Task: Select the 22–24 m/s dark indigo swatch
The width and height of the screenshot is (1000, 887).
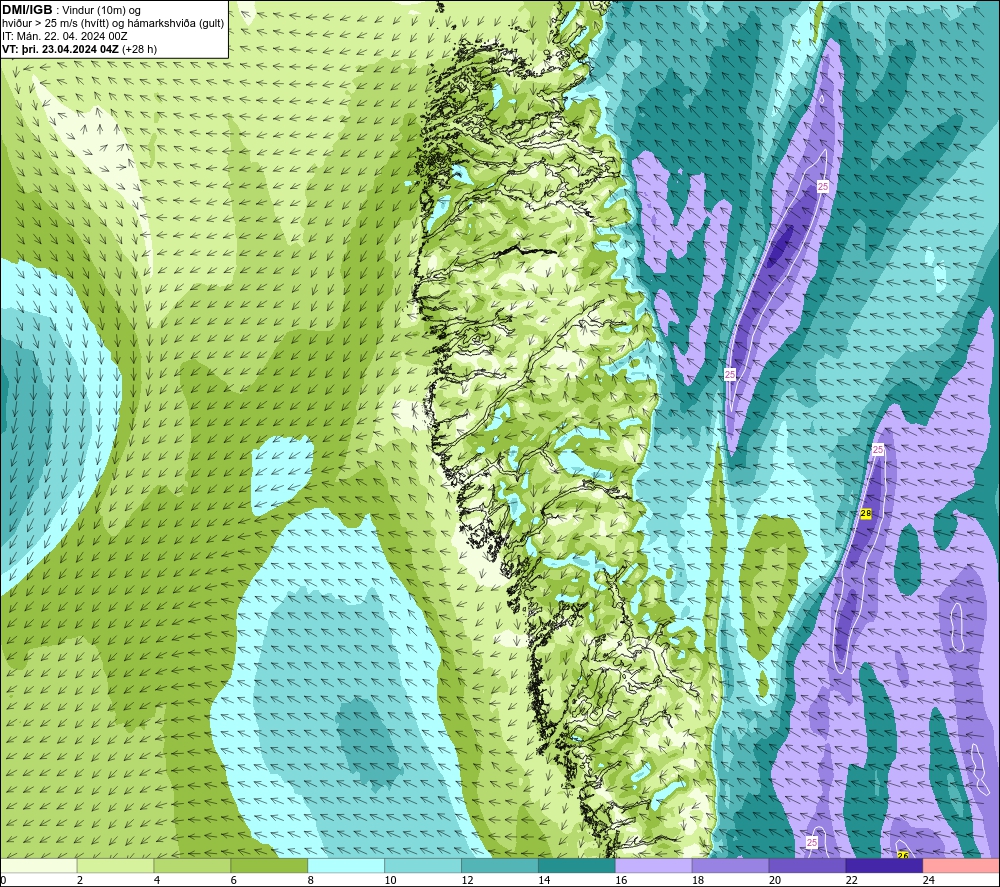Action: (884, 866)
